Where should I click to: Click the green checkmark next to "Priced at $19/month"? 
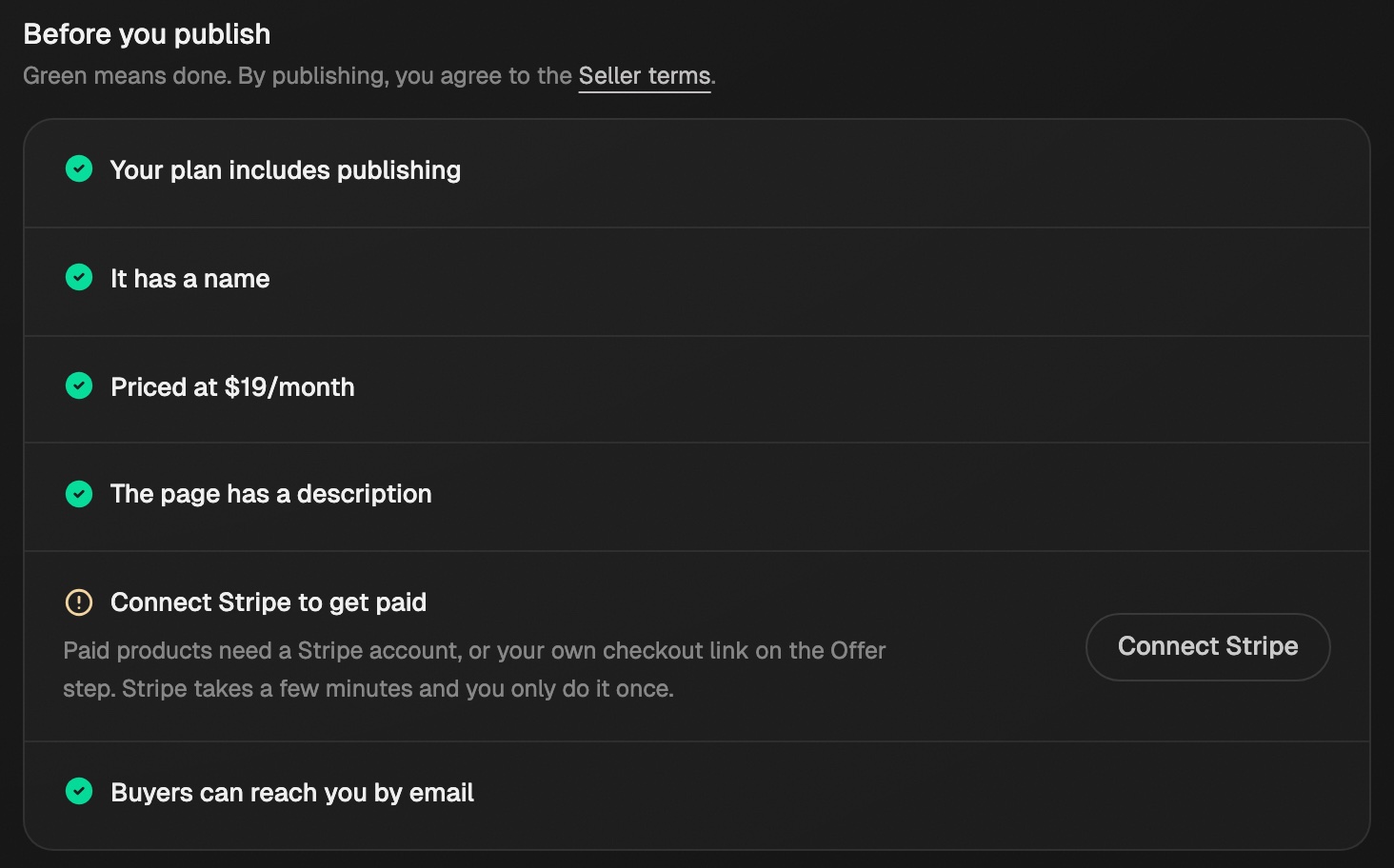(x=79, y=386)
